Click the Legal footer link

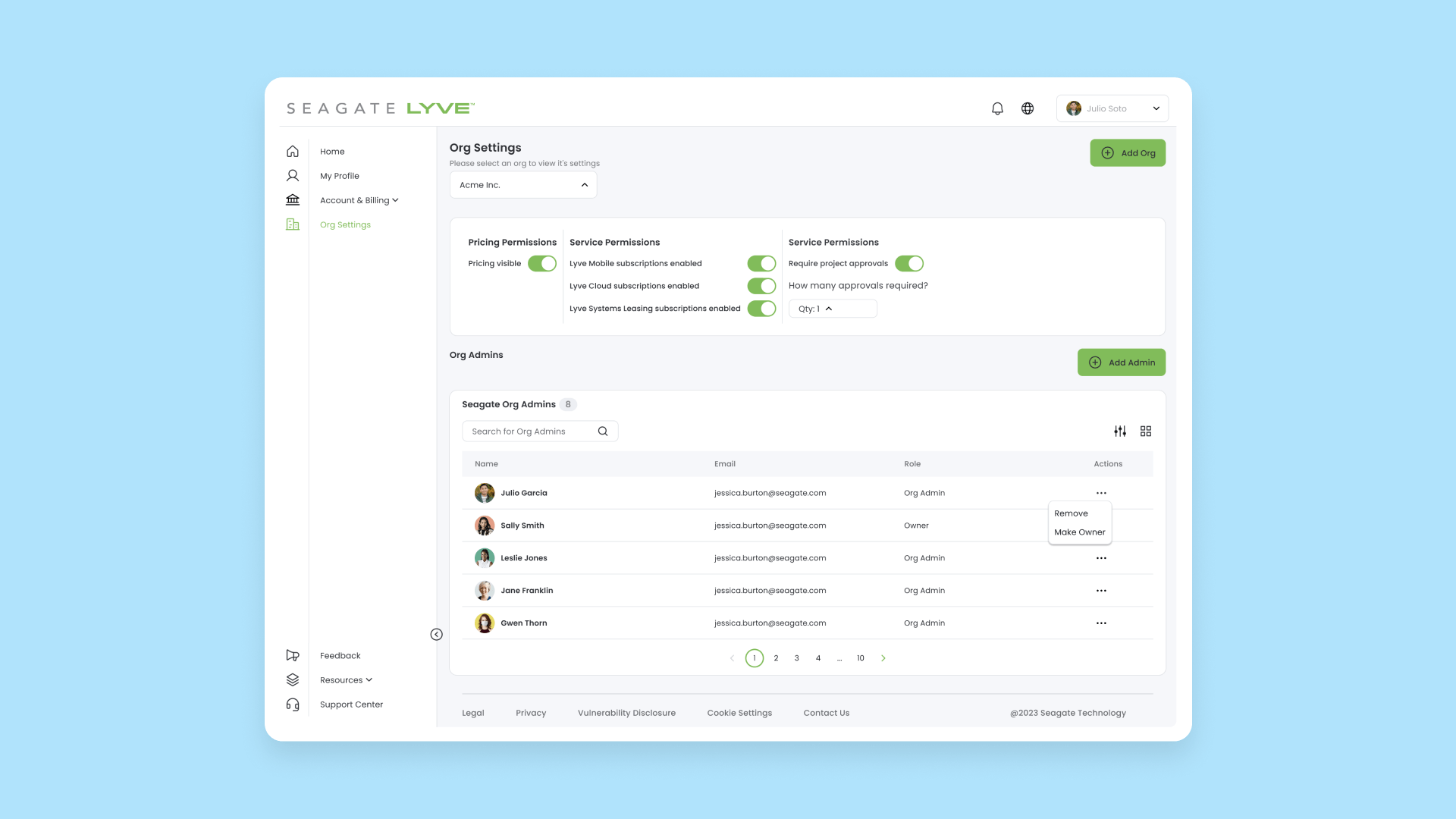[473, 712]
